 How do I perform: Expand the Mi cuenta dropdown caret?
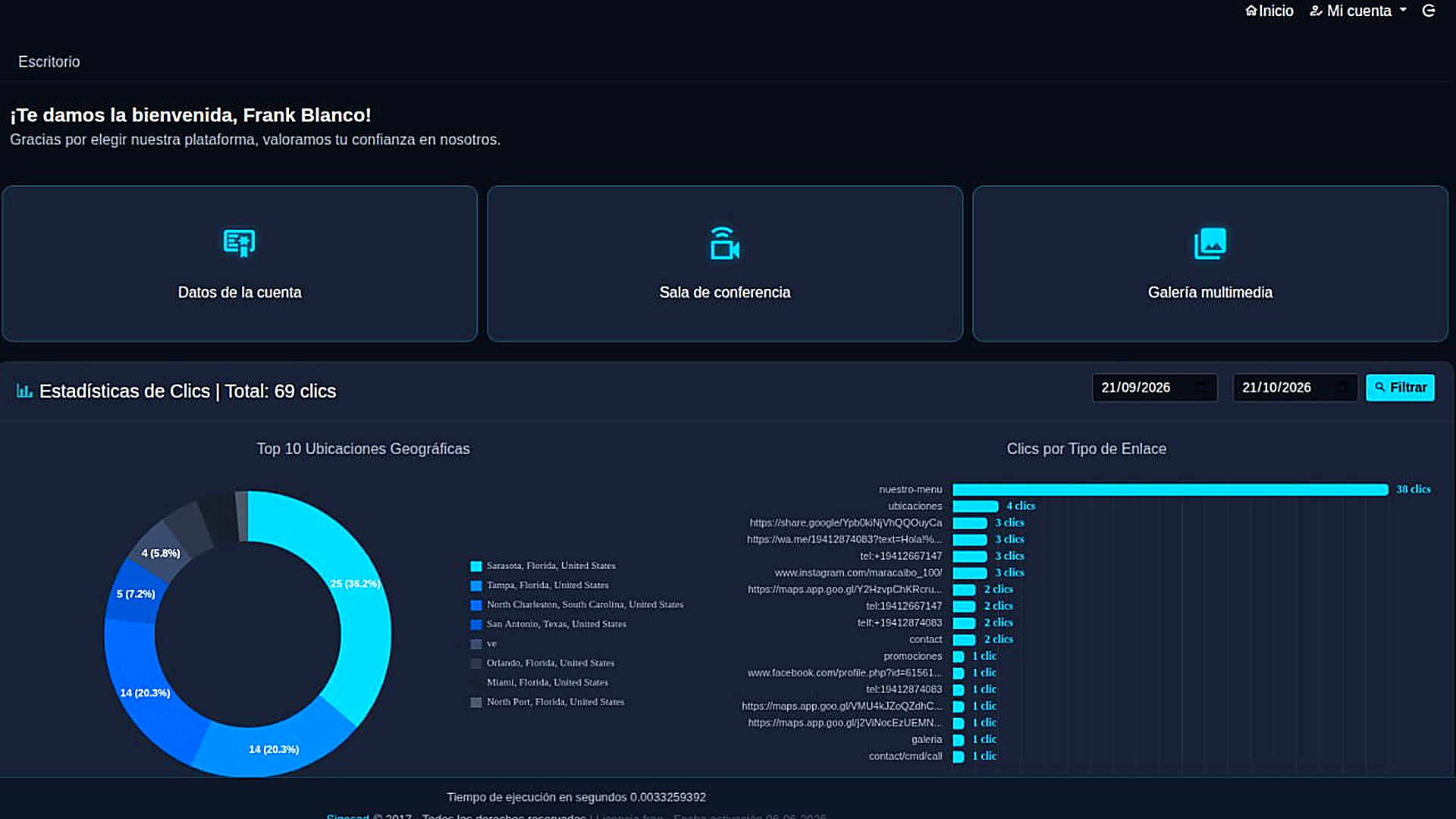coord(1403,11)
